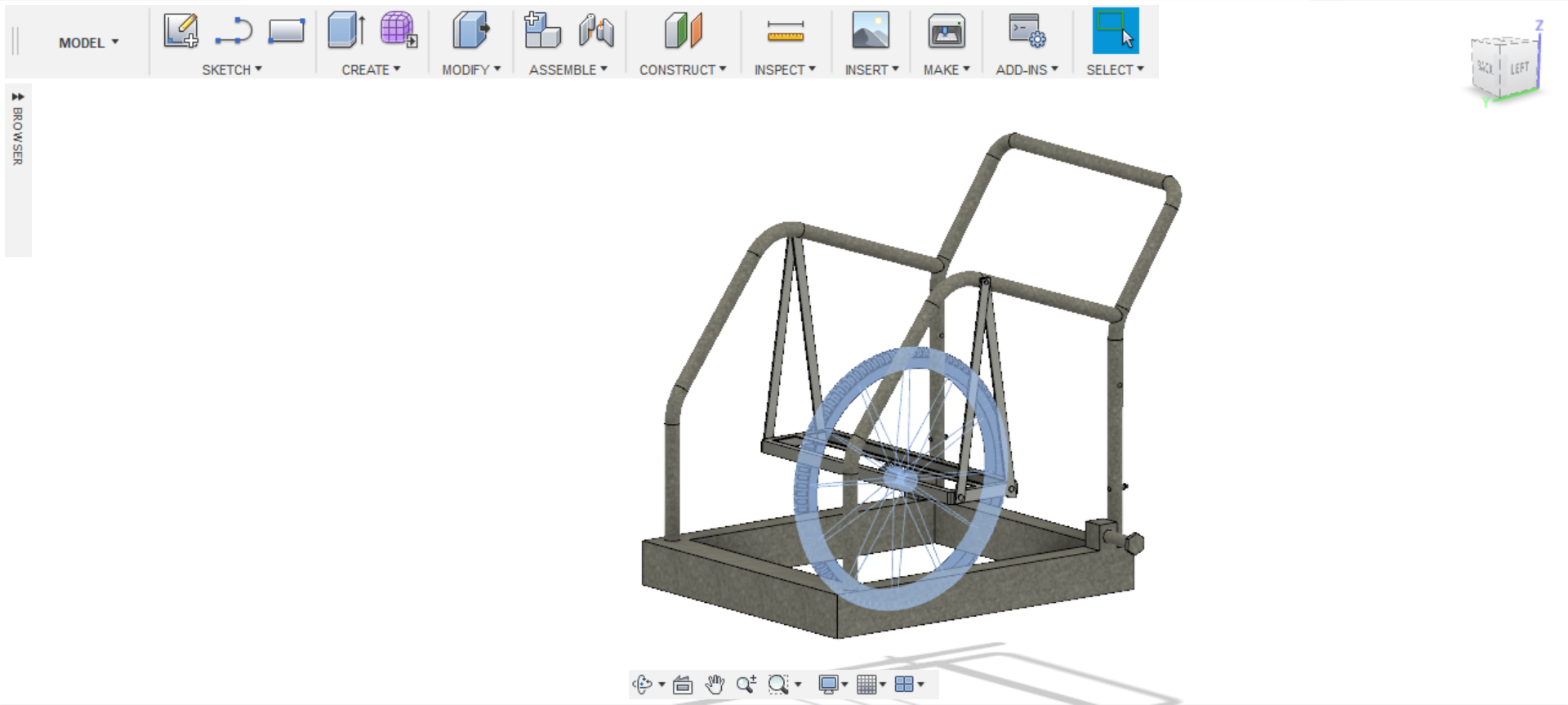Click the Look At icon

(683, 685)
